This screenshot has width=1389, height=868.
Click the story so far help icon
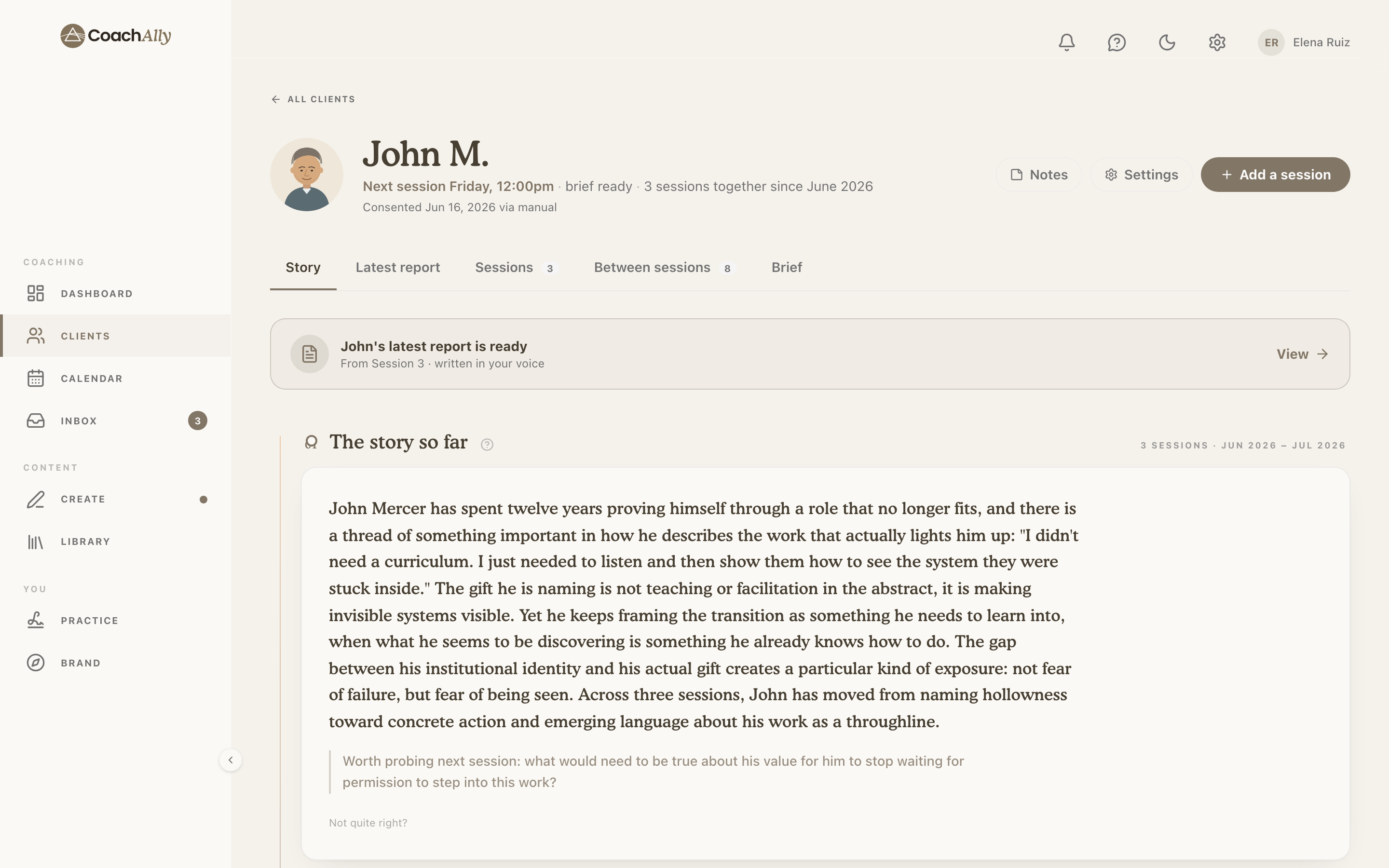tap(487, 444)
